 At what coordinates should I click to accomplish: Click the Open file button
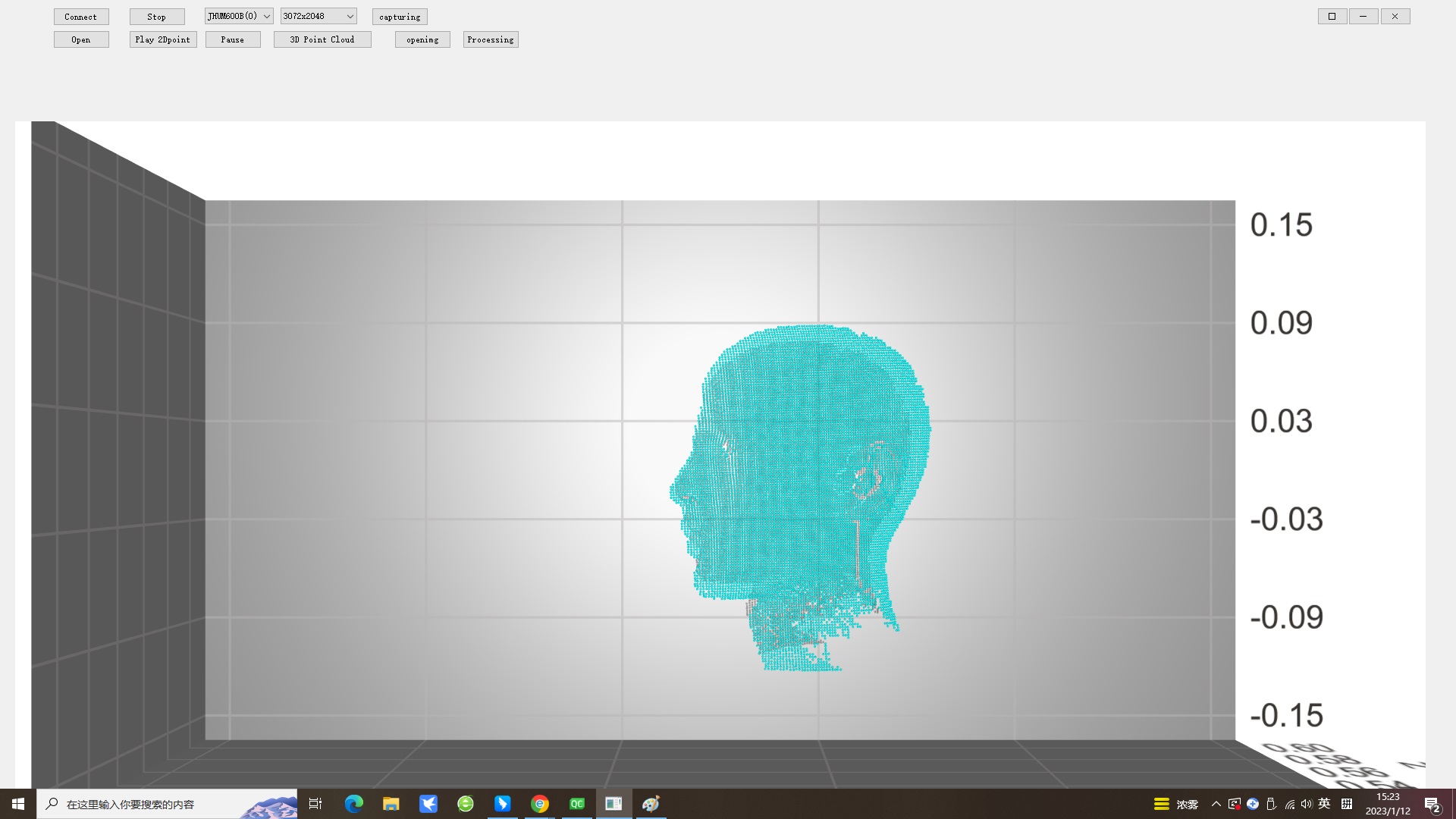point(81,39)
